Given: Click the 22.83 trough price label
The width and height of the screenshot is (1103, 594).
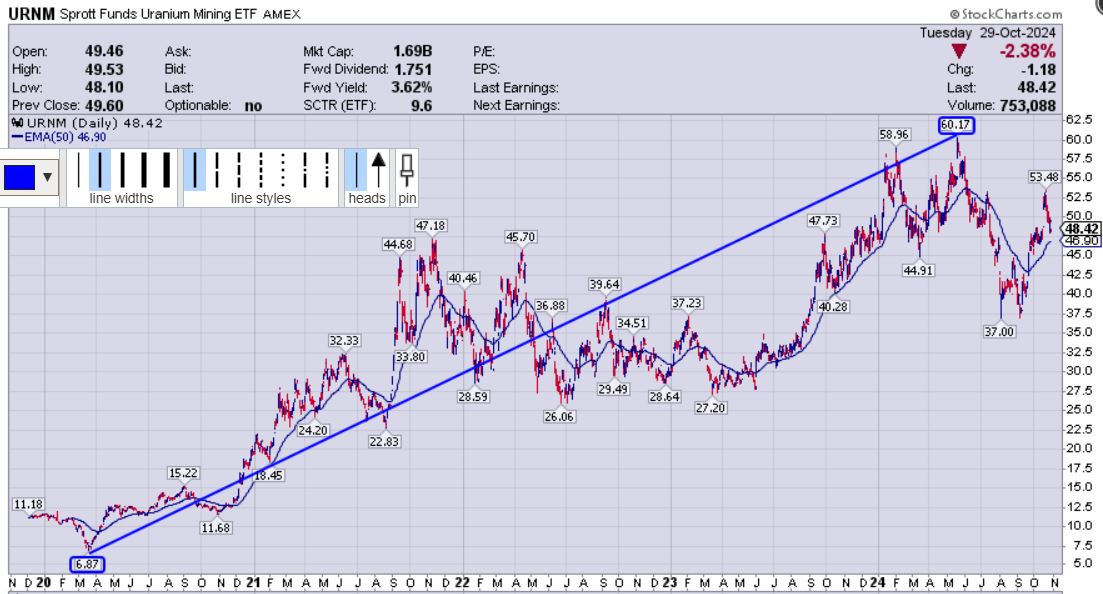Looking at the screenshot, I should pos(384,442).
